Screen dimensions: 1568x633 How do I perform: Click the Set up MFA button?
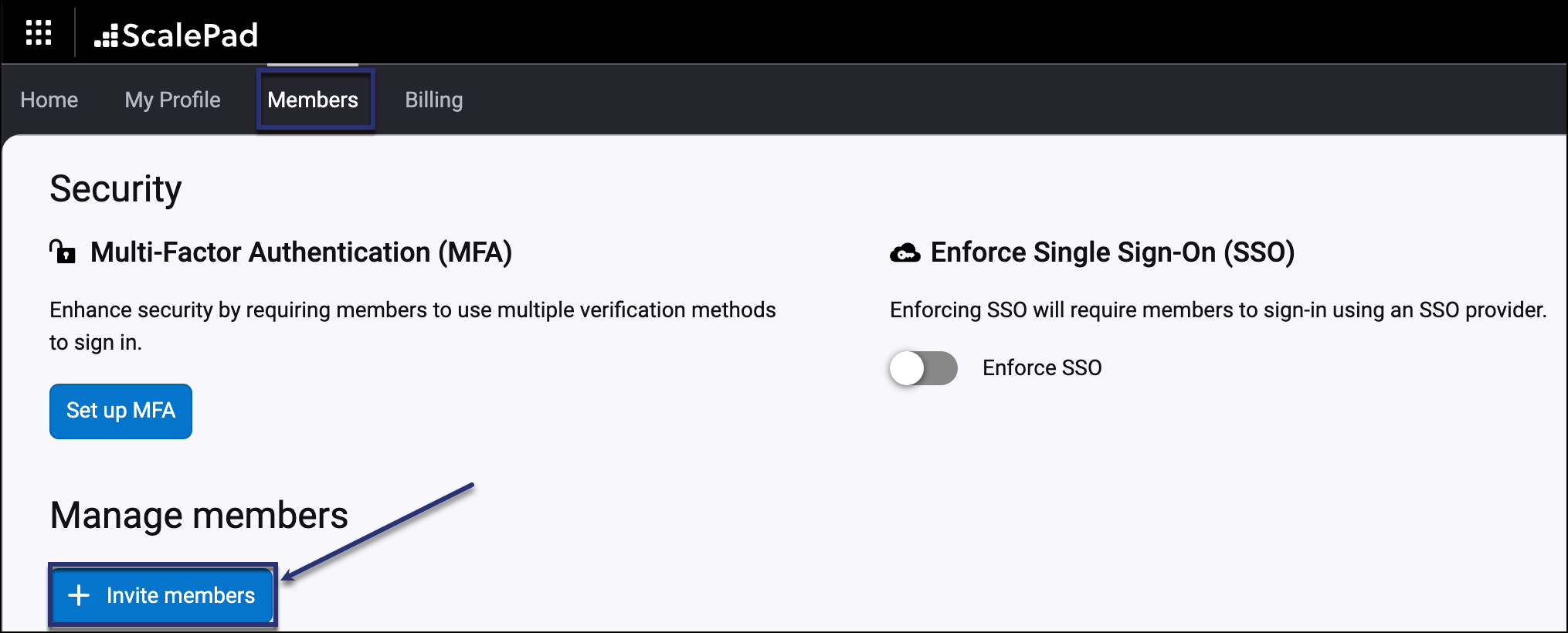tap(120, 411)
